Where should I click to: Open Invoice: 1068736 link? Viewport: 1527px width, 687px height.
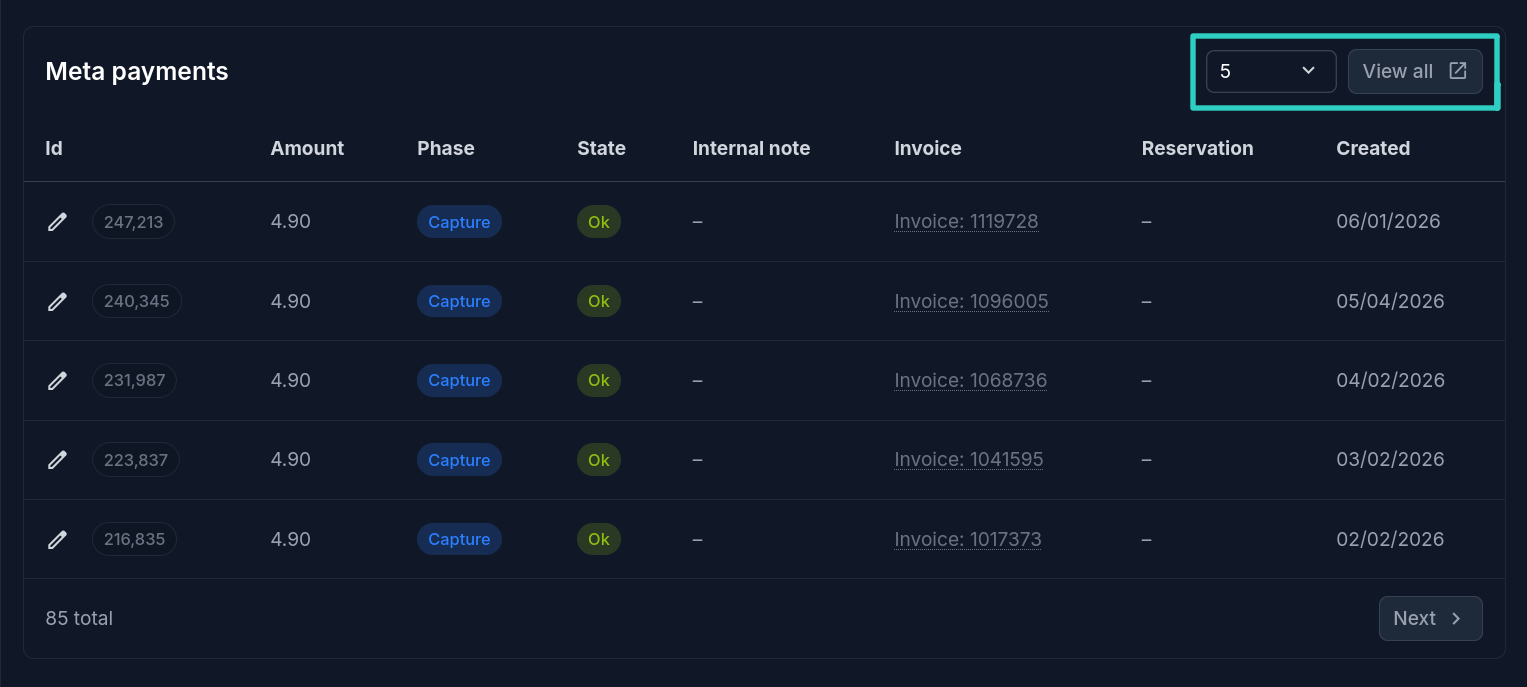click(x=970, y=380)
